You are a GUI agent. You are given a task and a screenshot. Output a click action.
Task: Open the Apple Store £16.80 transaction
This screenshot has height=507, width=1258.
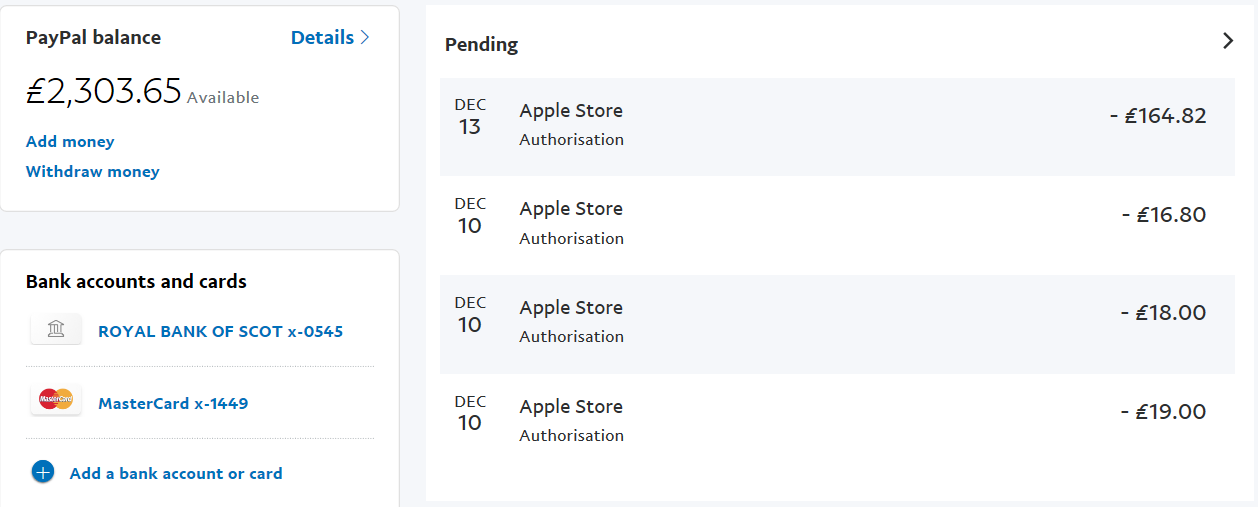pyautogui.click(x=838, y=225)
